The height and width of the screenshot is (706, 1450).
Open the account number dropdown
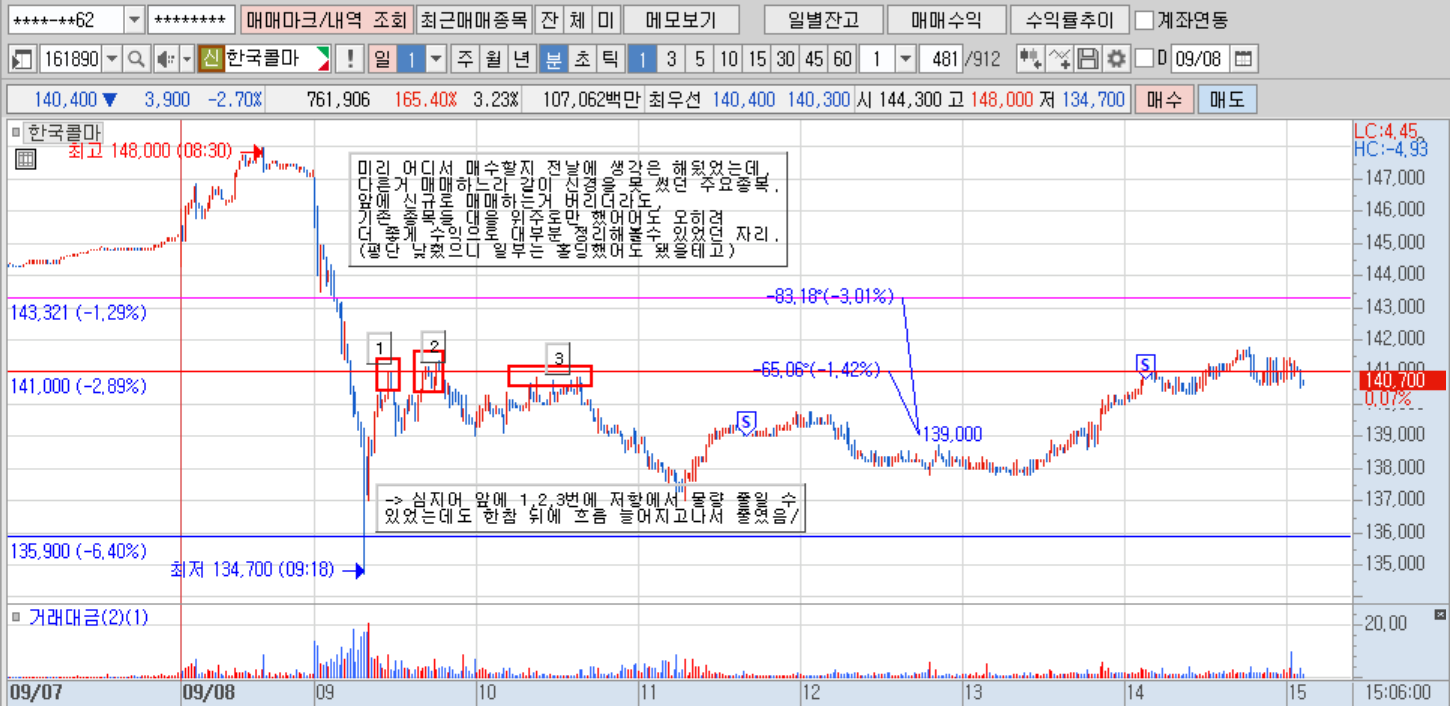(x=135, y=19)
